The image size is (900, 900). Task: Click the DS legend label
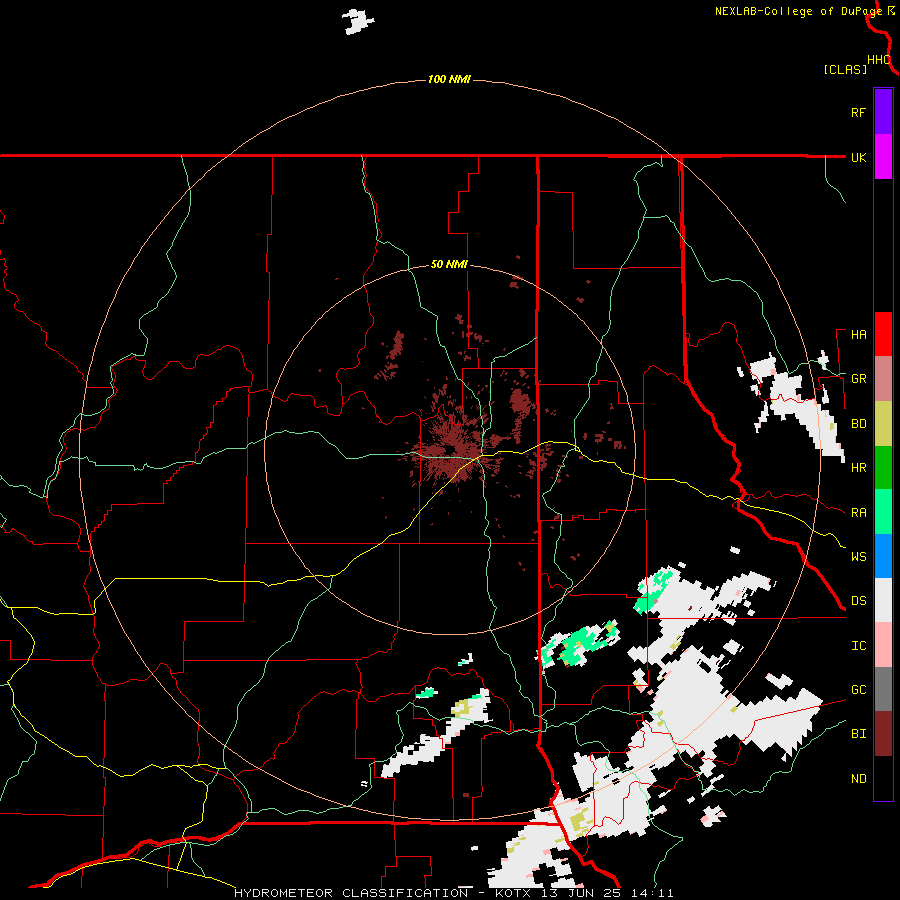coord(858,601)
